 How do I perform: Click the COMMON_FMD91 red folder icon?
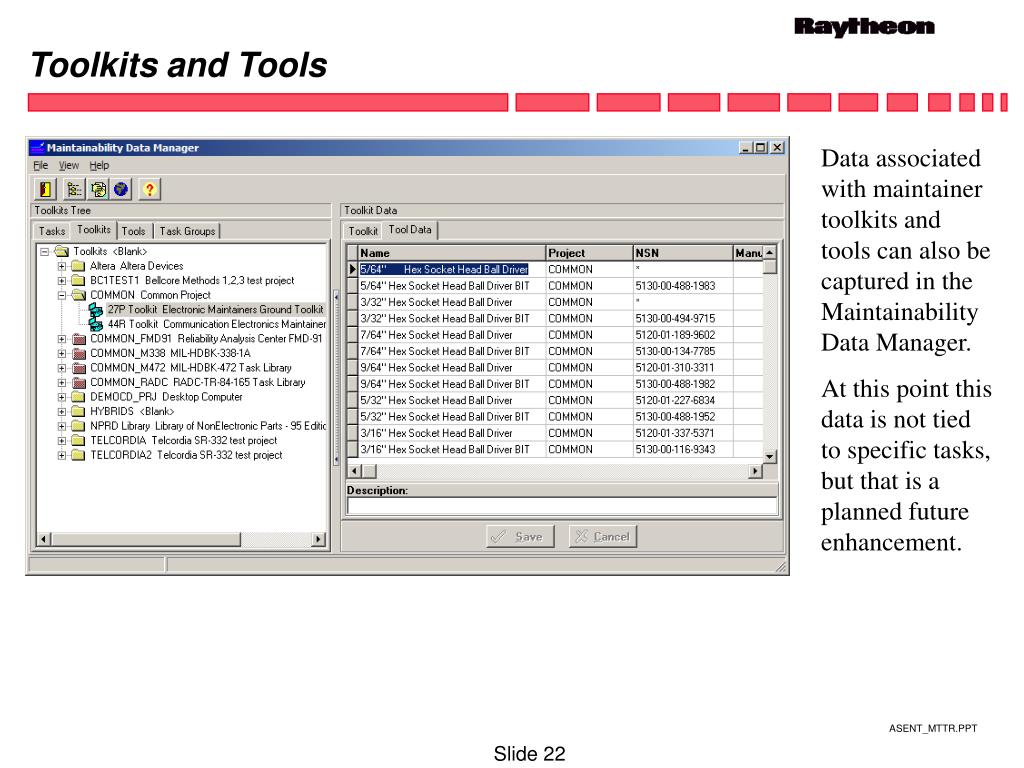[x=78, y=339]
